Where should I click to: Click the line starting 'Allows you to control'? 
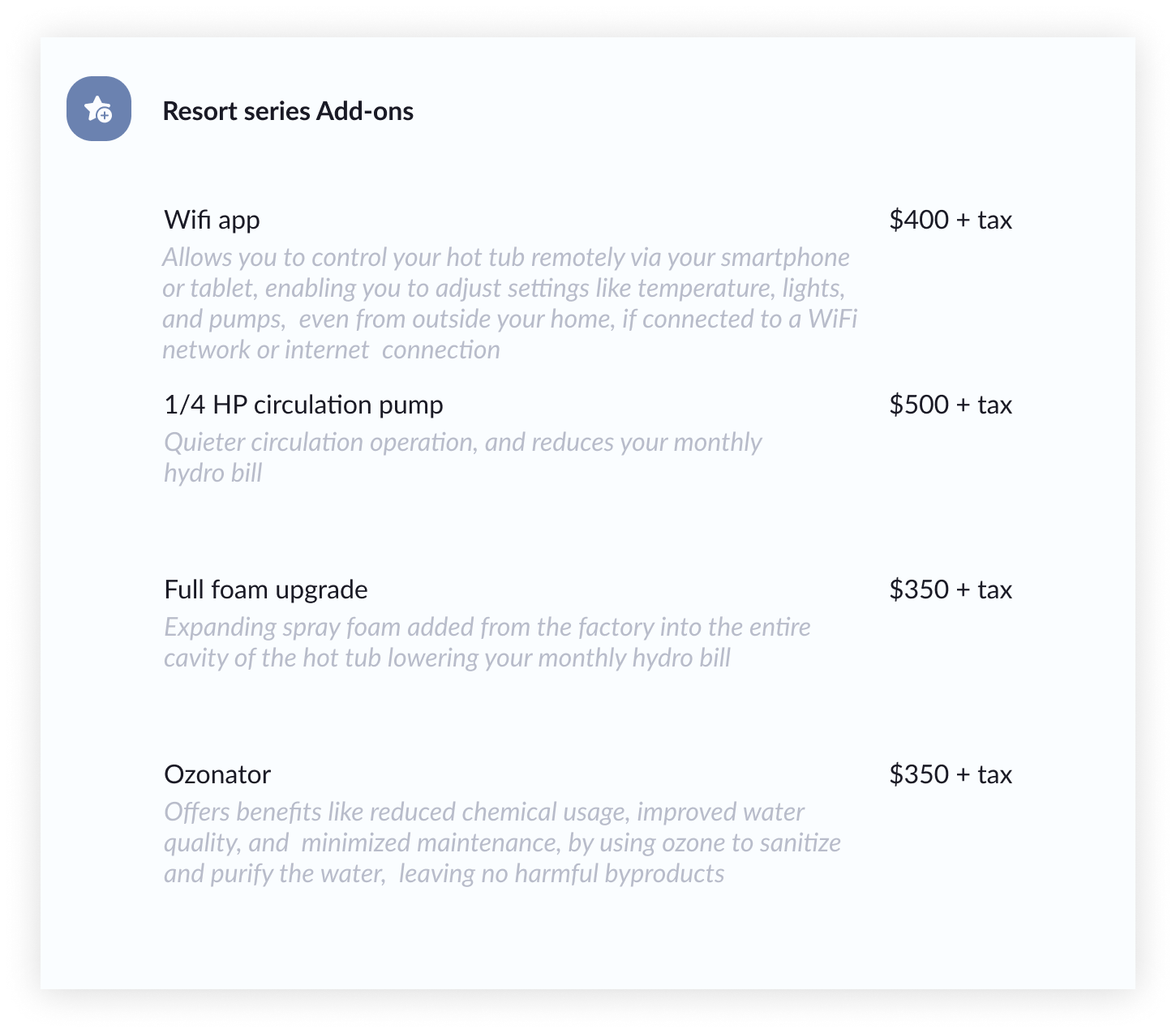[x=505, y=258]
